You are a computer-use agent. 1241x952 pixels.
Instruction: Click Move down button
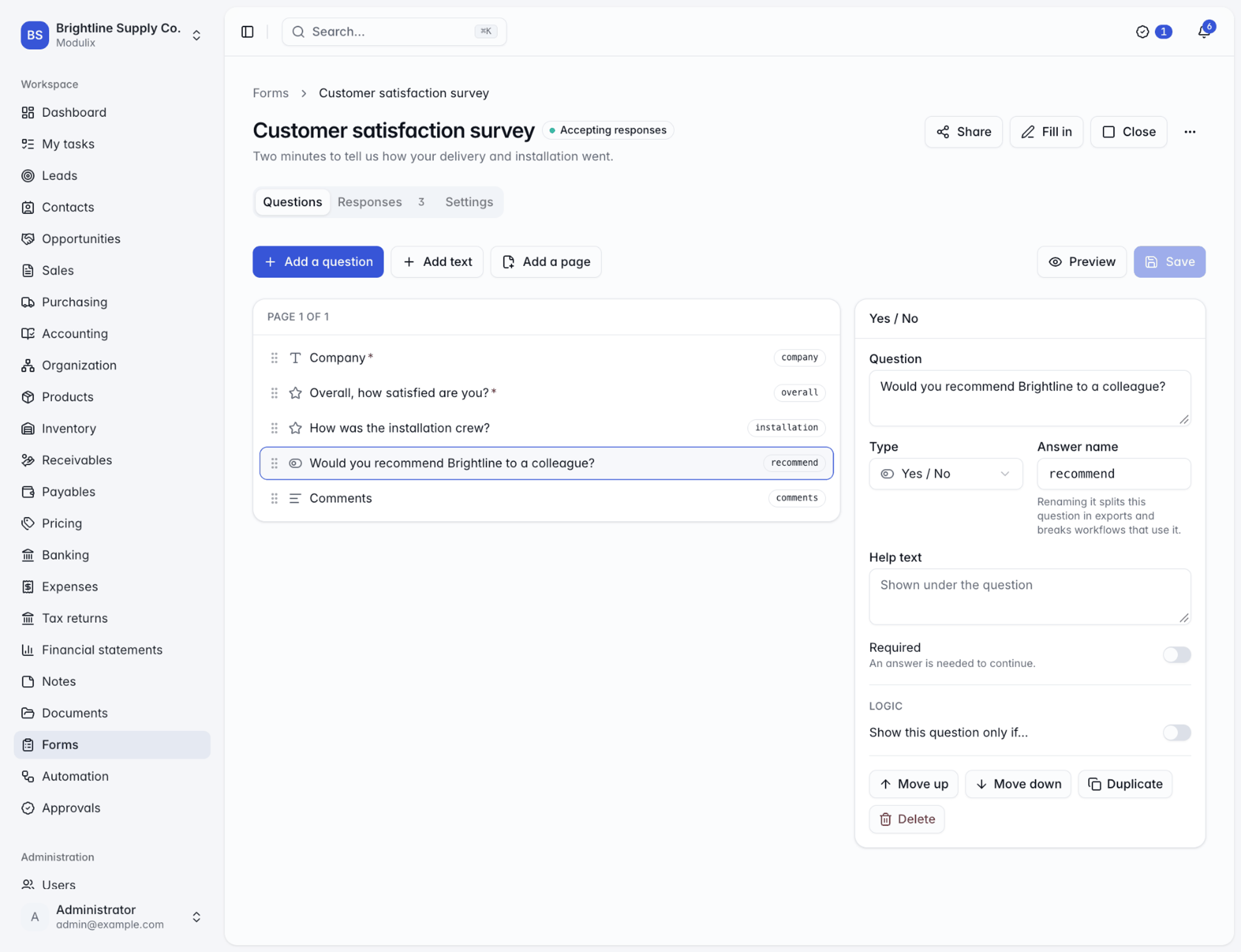click(x=1018, y=784)
